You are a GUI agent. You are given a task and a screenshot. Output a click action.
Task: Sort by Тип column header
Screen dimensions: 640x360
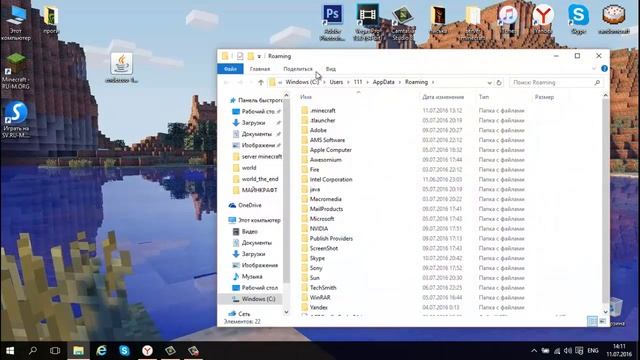484,97
